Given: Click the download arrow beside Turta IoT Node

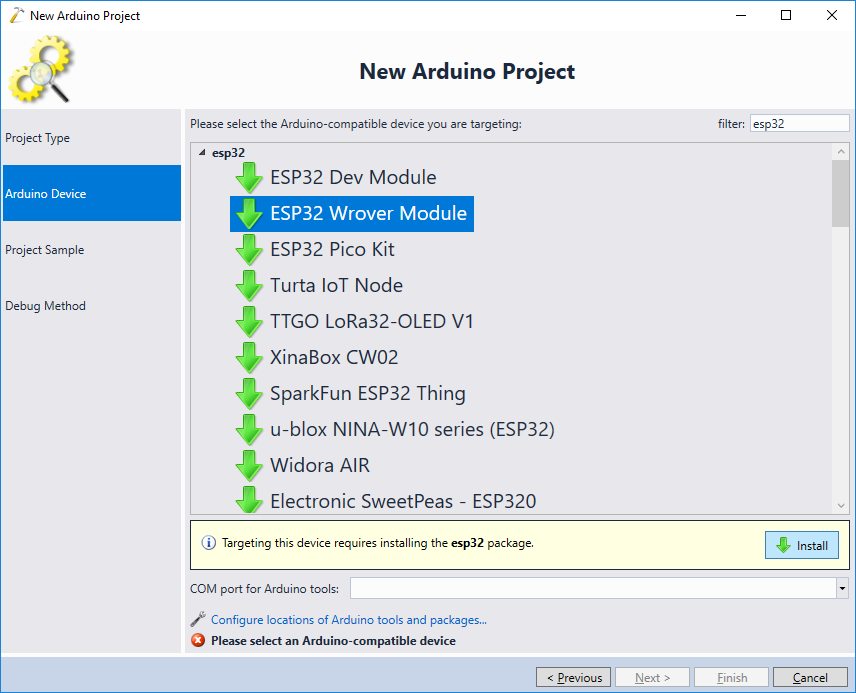Looking at the screenshot, I should pyautogui.click(x=249, y=286).
